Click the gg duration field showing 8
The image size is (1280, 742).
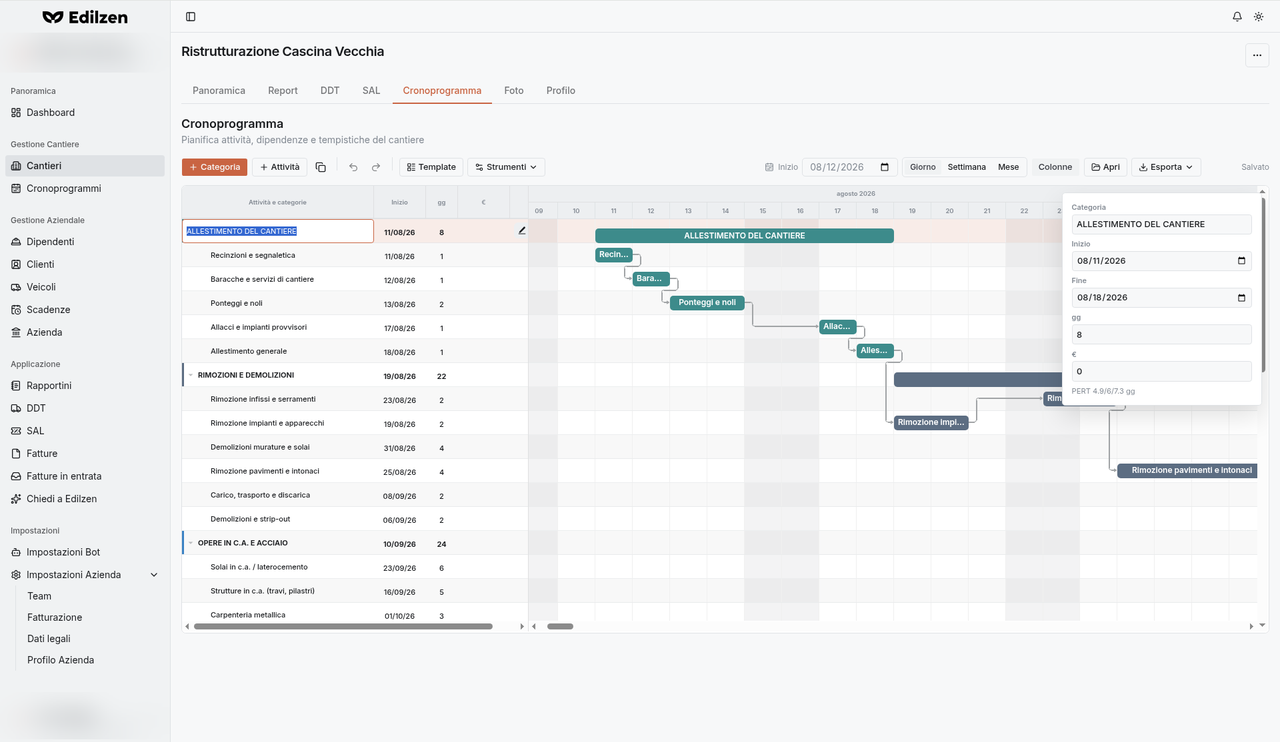1161,334
